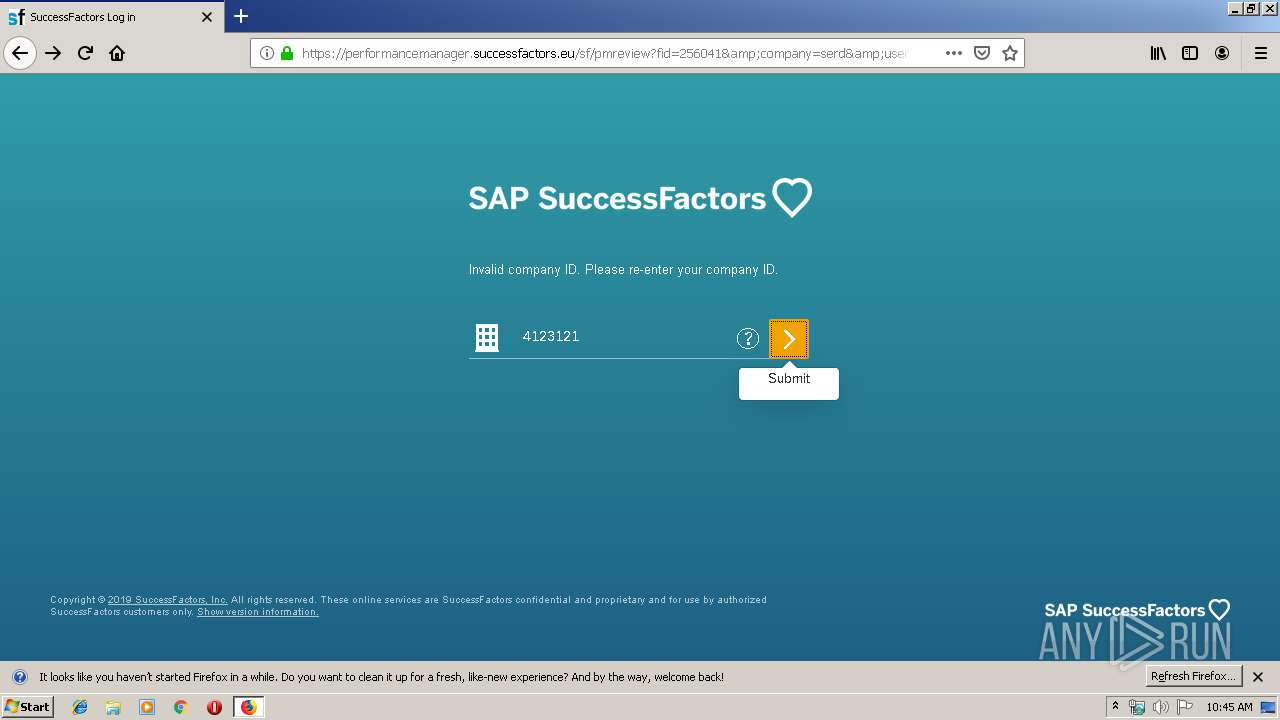Open the volume speaker tray icon
Screen dimensions: 1280x720
(x=1160, y=707)
